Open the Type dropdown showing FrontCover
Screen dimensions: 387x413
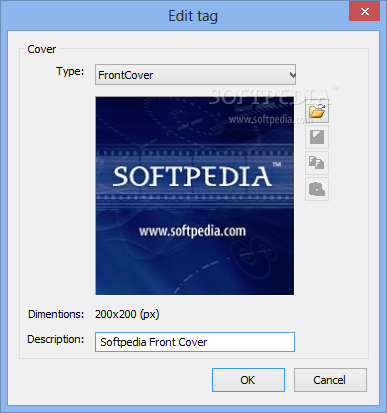pyautogui.click(x=195, y=75)
